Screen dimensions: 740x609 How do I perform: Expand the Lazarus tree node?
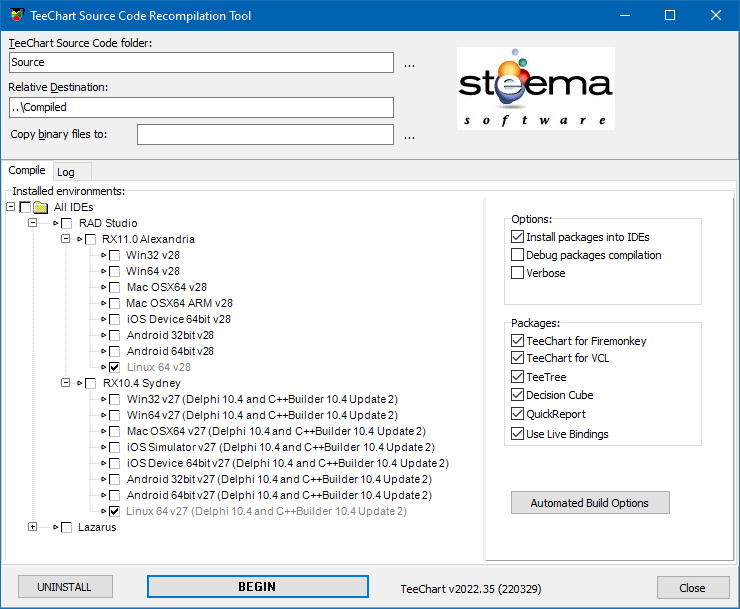pos(32,527)
